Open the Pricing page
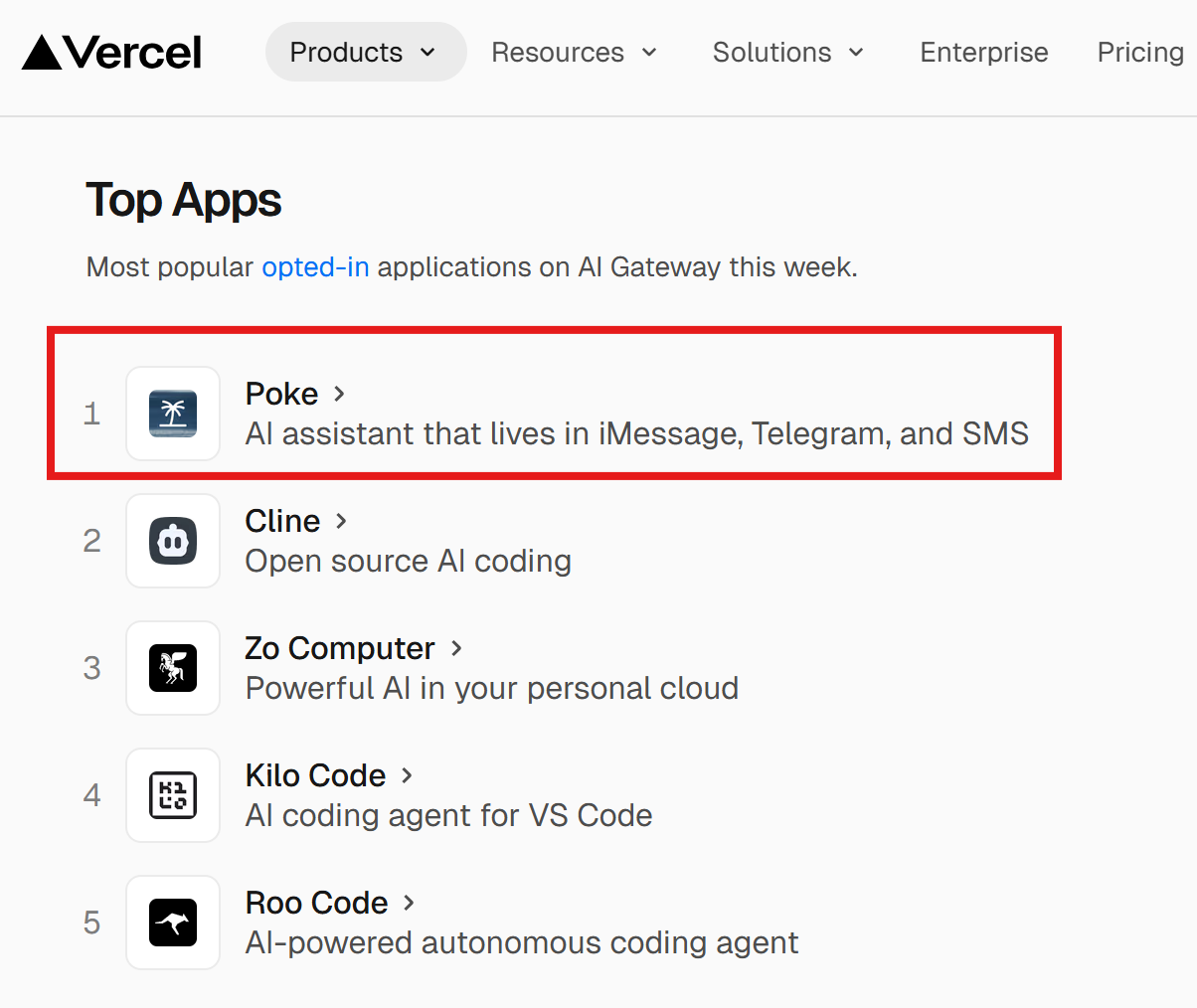Viewport: 1197px width, 1008px height. pyautogui.click(x=1139, y=52)
